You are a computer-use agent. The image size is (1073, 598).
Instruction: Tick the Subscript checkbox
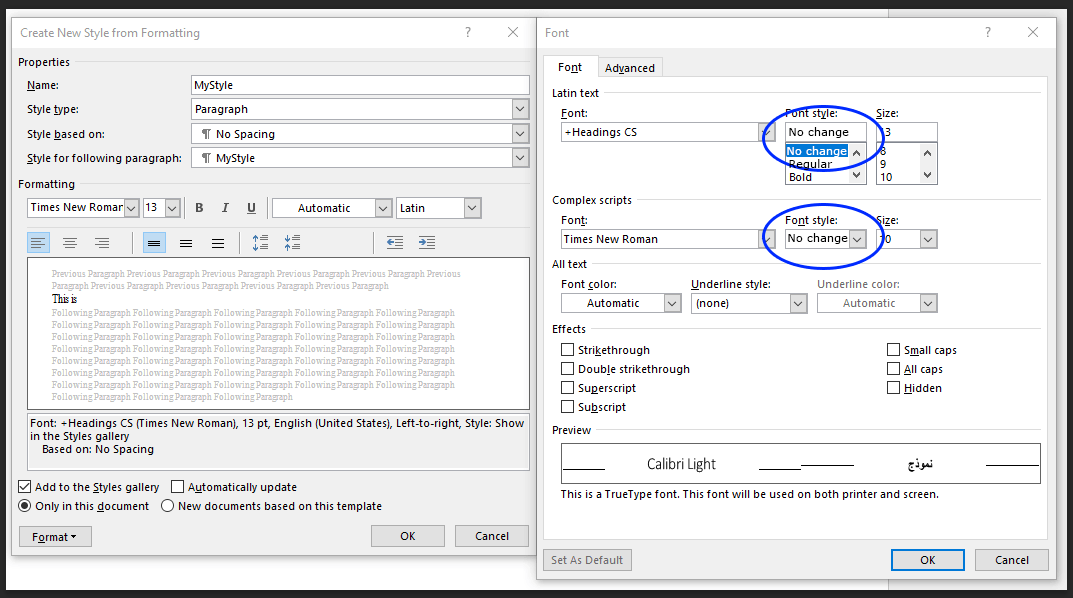pyautogui.click(x=567, y=407)
